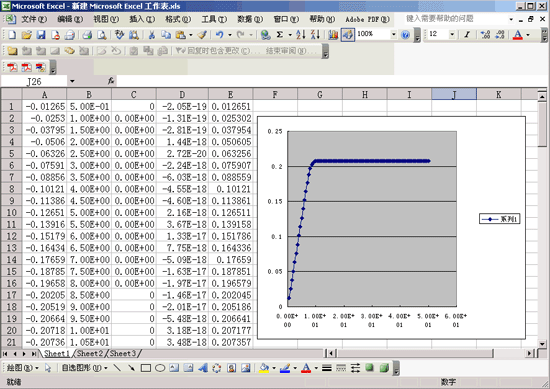Viewport: 550px width, 389px height.
Task: Open the 自选图形 AutoShapes dropdown
Action: coord(85,368)
